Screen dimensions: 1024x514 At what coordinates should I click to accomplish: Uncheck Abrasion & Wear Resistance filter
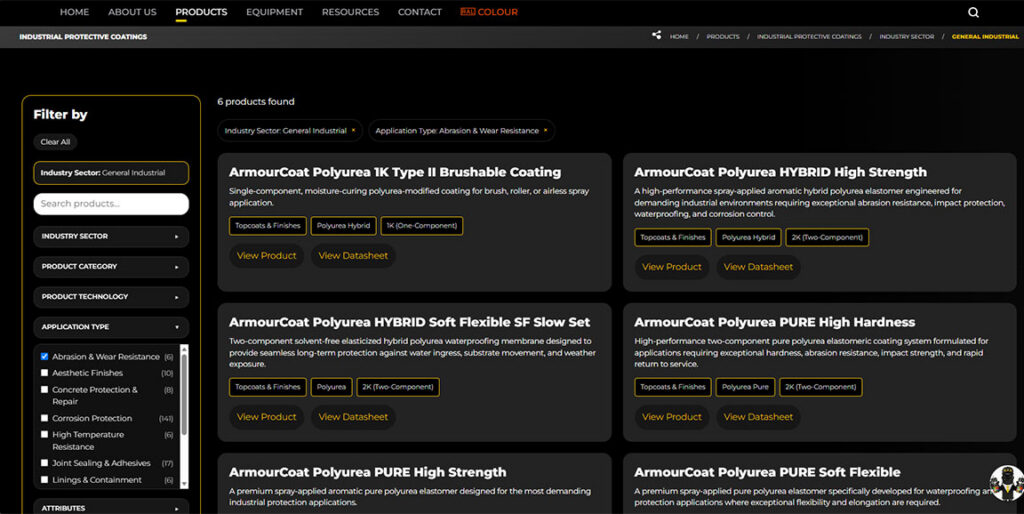point(44,357)
